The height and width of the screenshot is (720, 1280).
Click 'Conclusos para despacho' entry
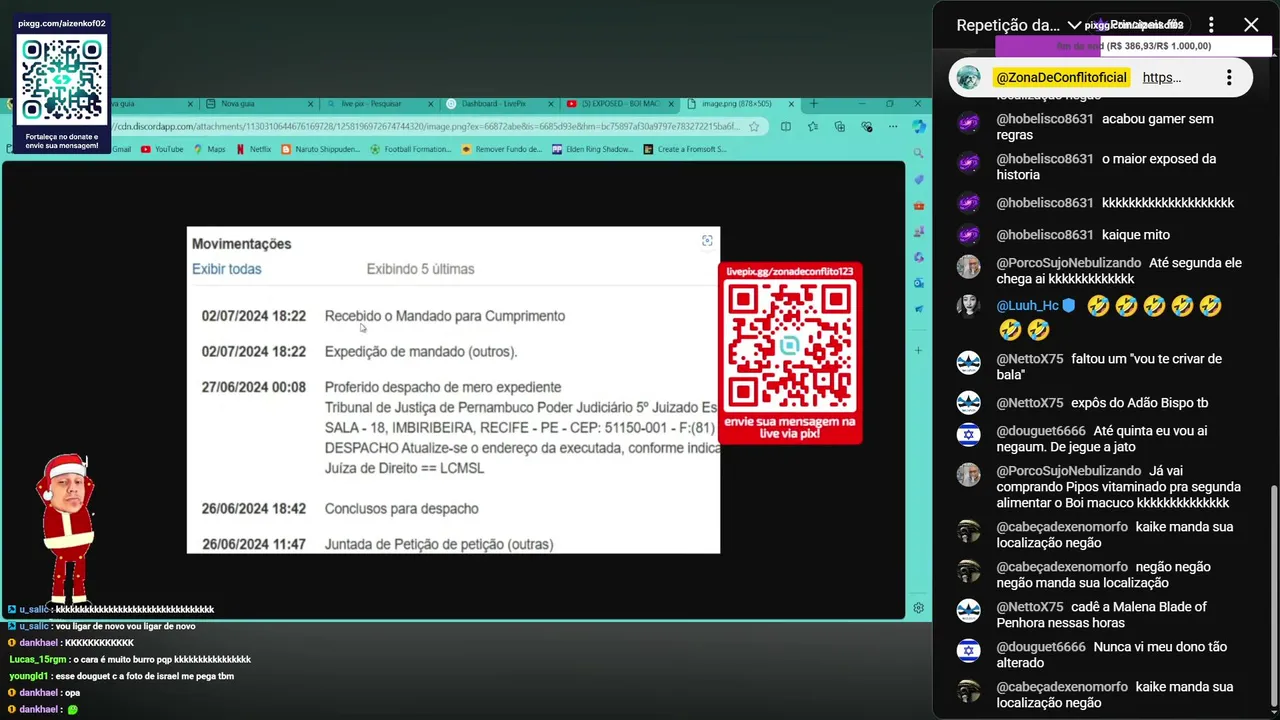click(x=402, y=509)
